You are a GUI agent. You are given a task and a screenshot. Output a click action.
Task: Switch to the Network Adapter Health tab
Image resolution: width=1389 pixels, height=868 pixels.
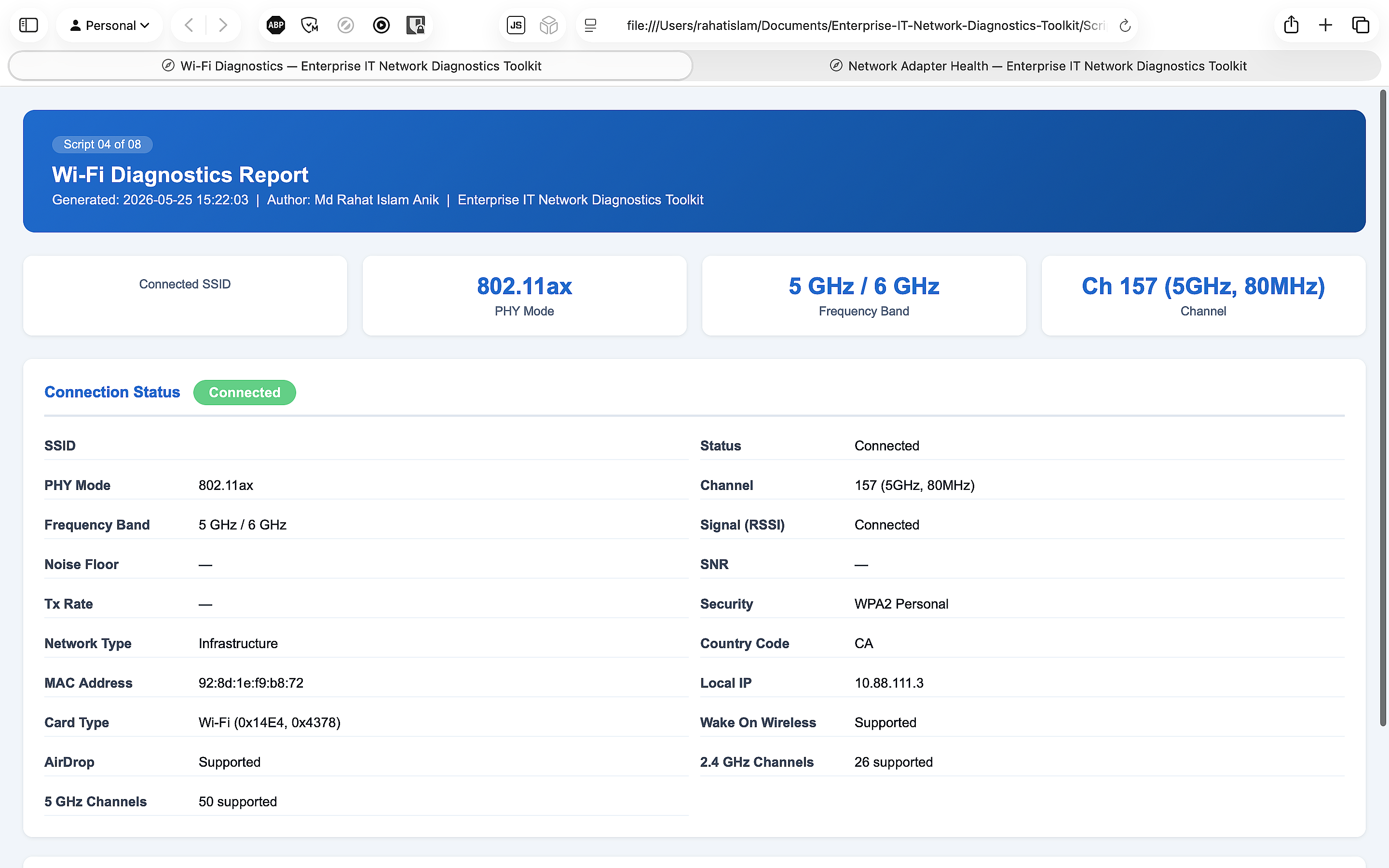coord(1038,66)
